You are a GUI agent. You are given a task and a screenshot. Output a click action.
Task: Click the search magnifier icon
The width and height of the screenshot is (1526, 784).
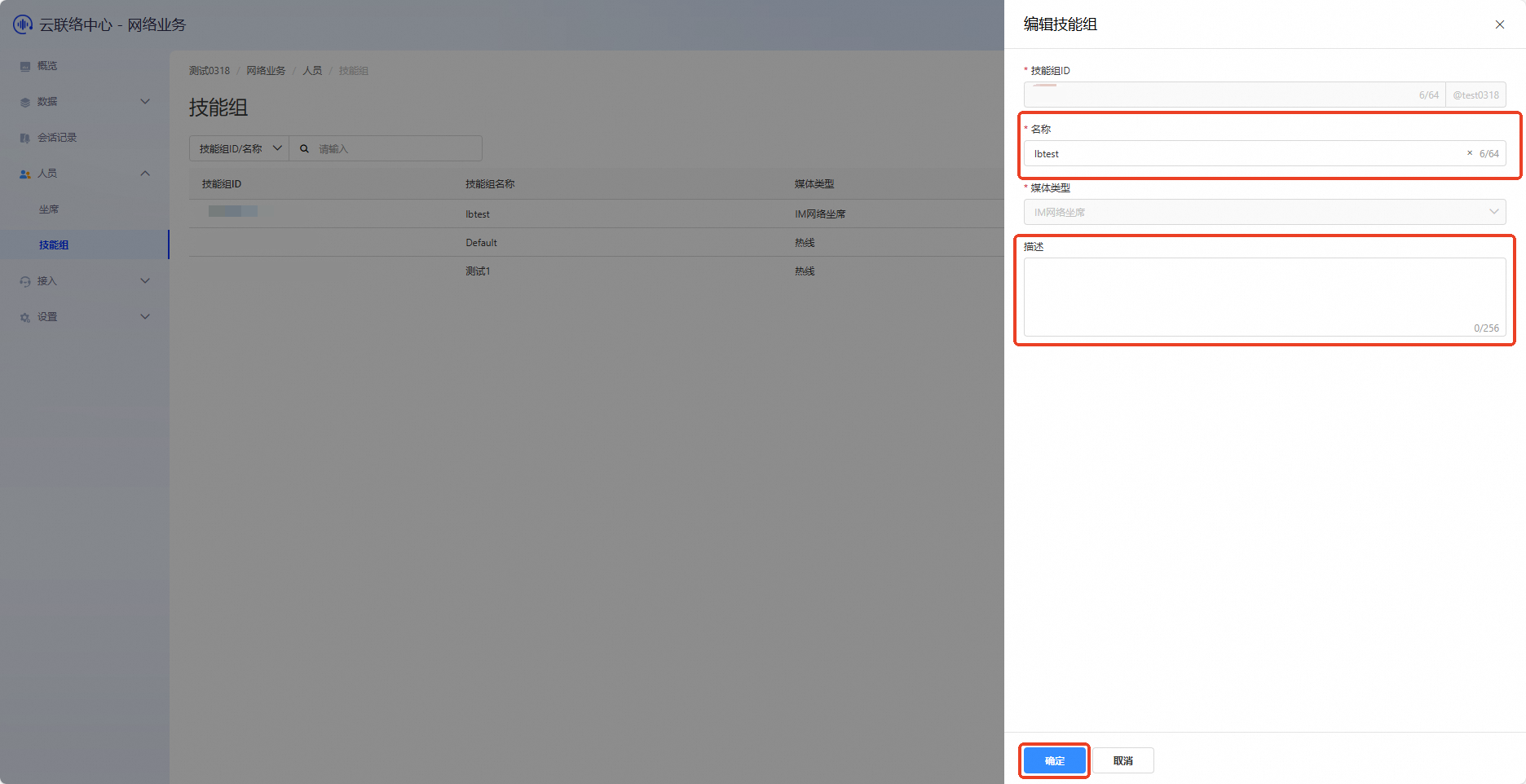pyautogui.click(x=304, y=149)
